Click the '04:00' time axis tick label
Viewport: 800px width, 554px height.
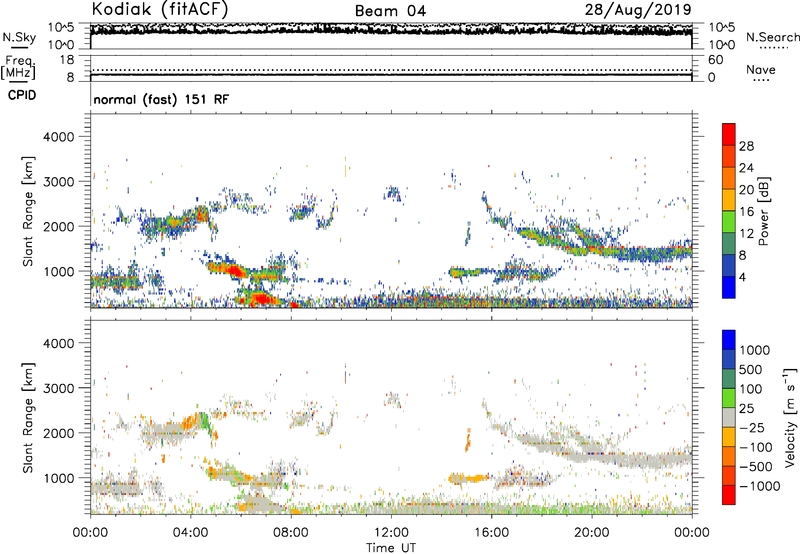click(x=190, y=533)
